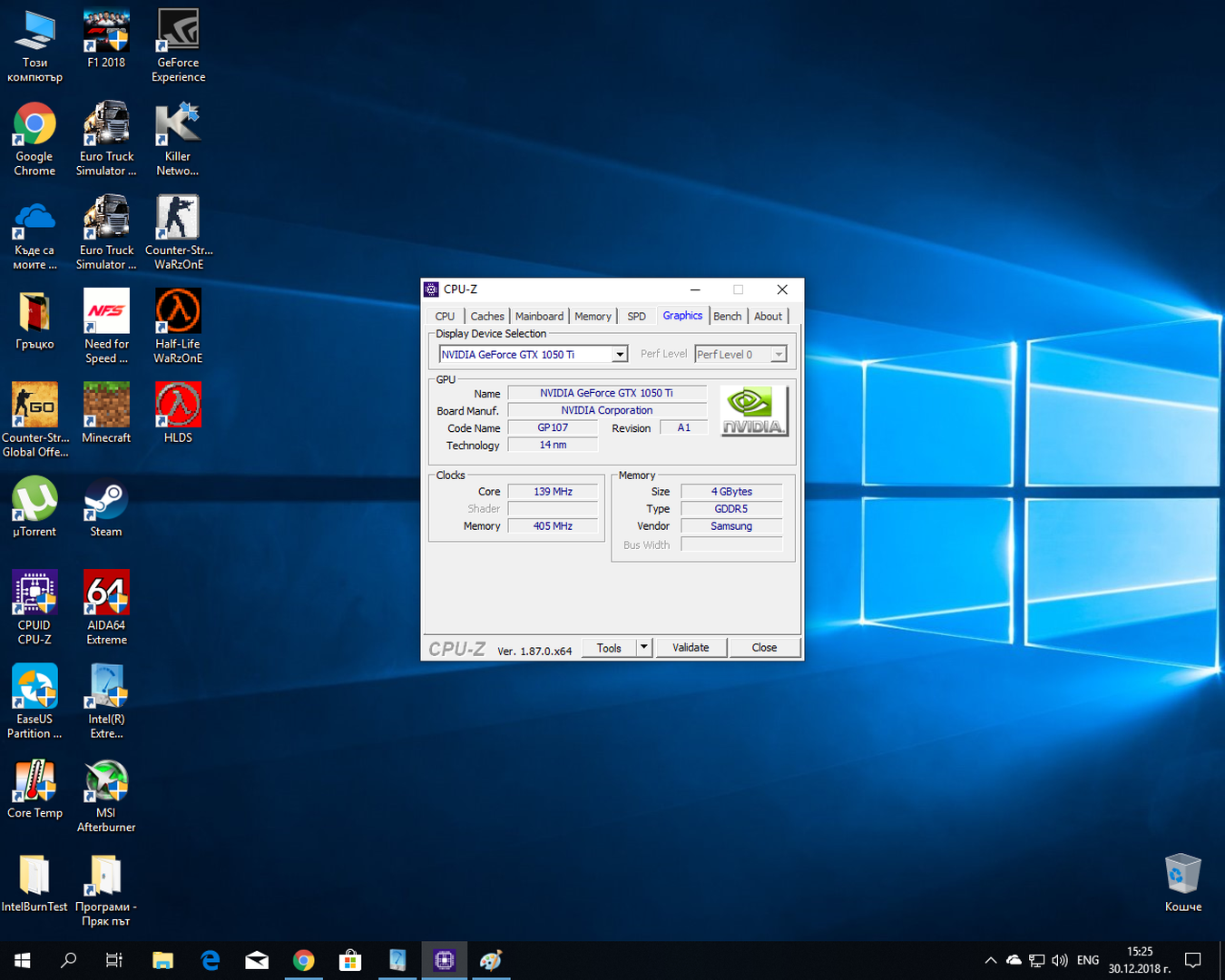Open File Explorer from the taskbar
The image size is (1225, 980).
[162, 960]
